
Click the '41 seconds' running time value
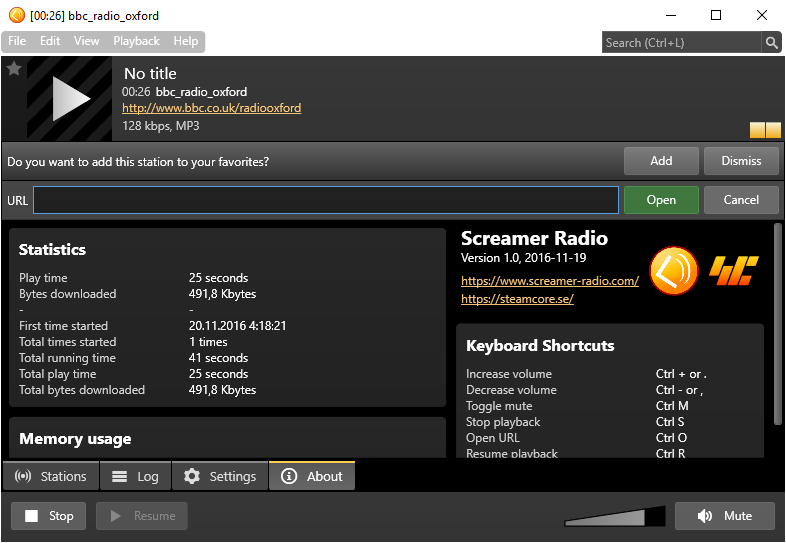[219, 358]
